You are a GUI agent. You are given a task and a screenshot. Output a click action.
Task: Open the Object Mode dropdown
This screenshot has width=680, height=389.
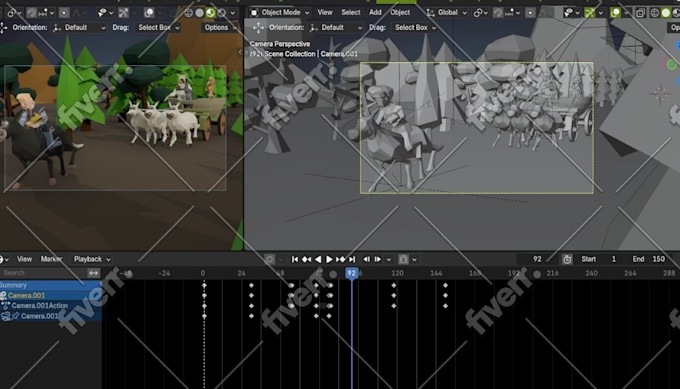tap(279, 13)
